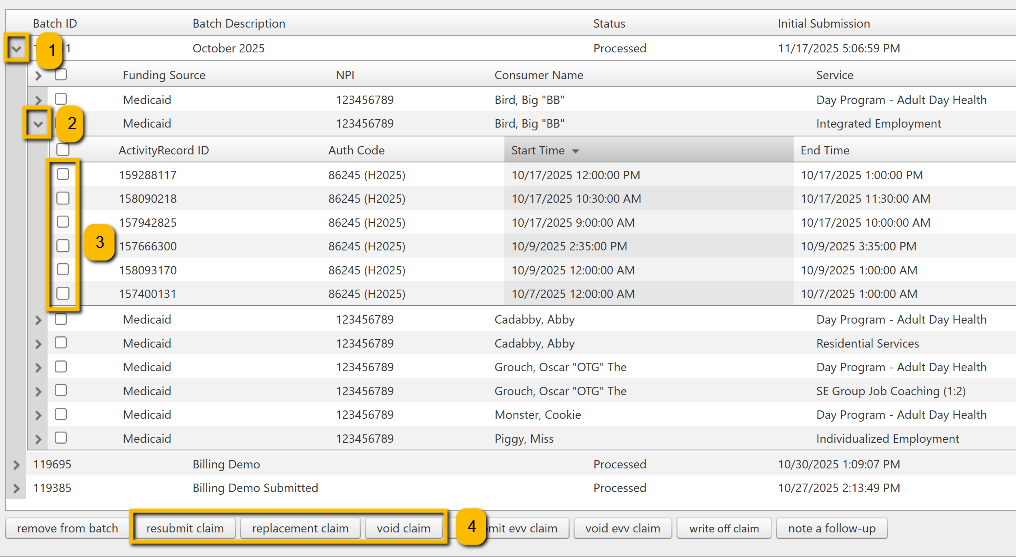The height and width of the screenshot is (557, 1016).
Task: Select checkbox for activity record 157666300
Action: pos(63,246)
